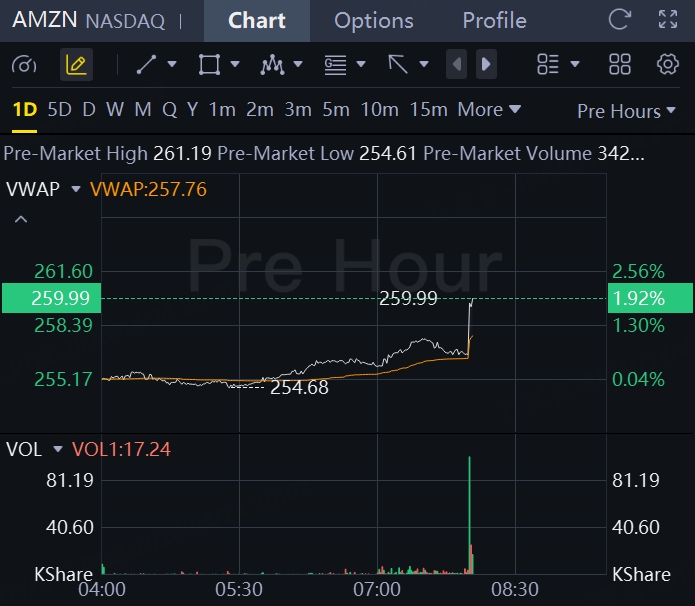Click the Pre-Market Volume text
Screen dimensions: 695x606
[x=534, y=153]
